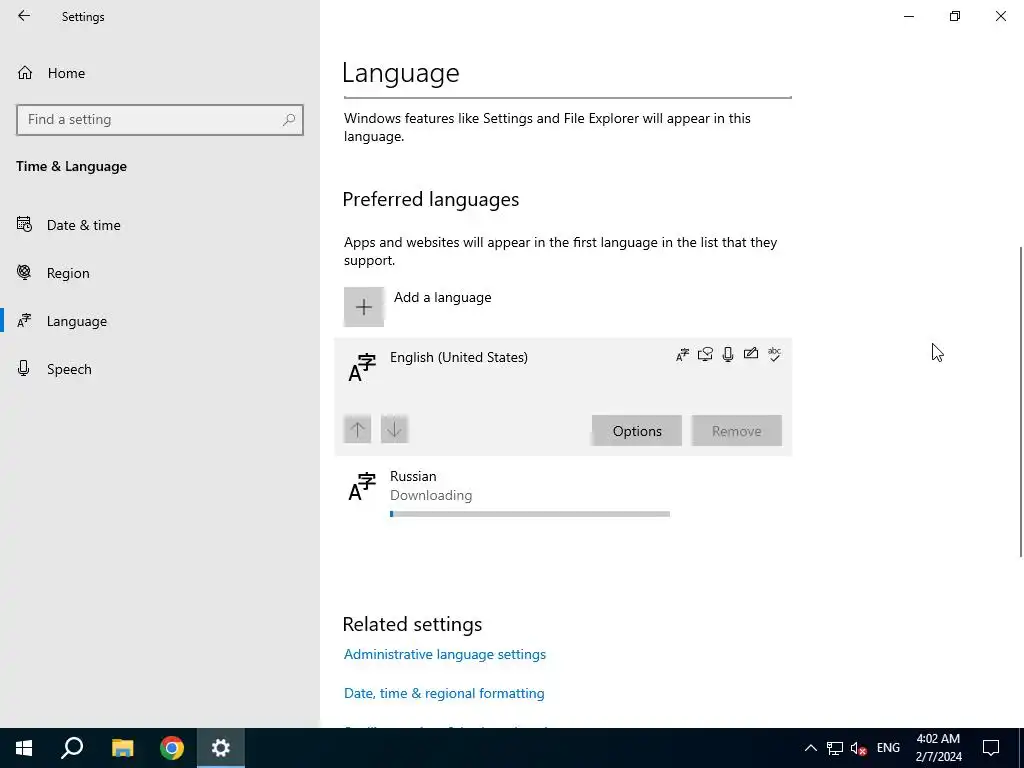1024x768 pixels.
Task: Click the settings page vertical scrollbar
Action: tap(1021, 402)
